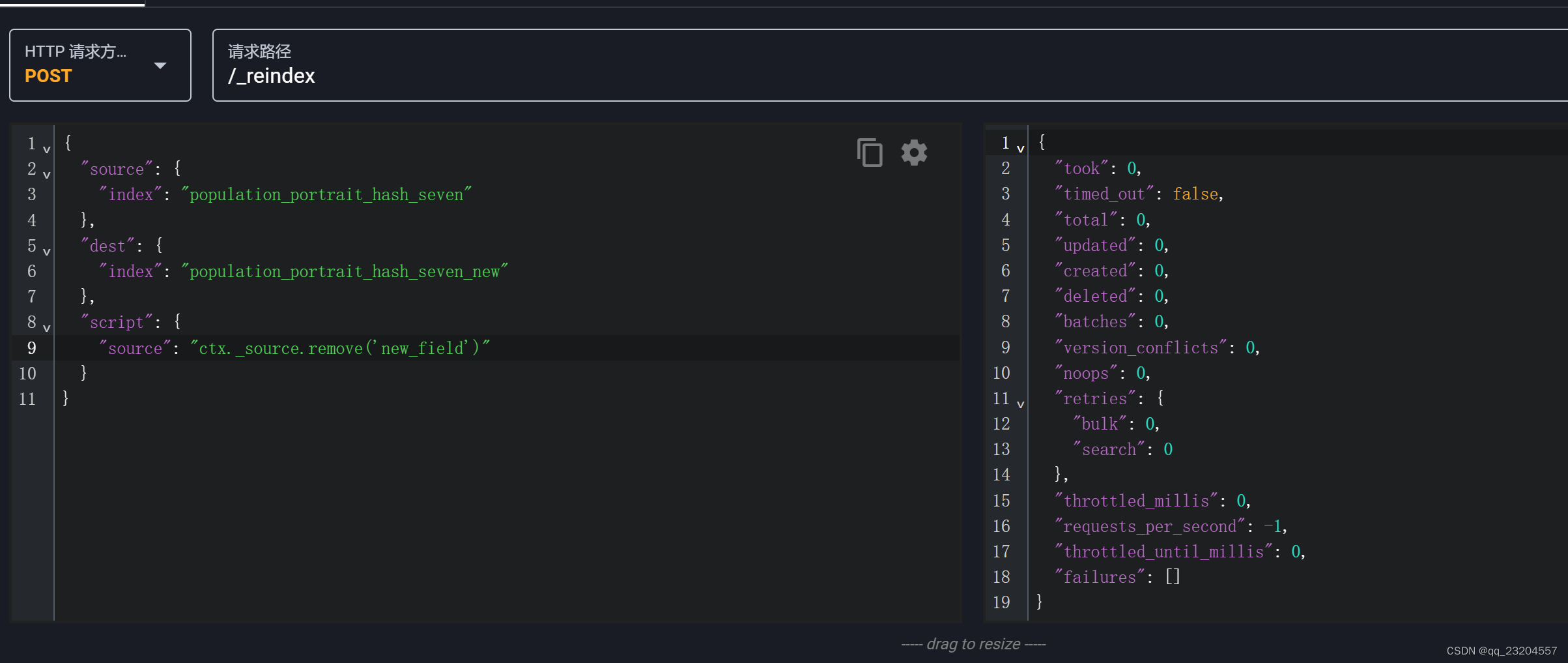Click the "drag to resize" handle
The image size is (1568, 663).
[973, 644]
